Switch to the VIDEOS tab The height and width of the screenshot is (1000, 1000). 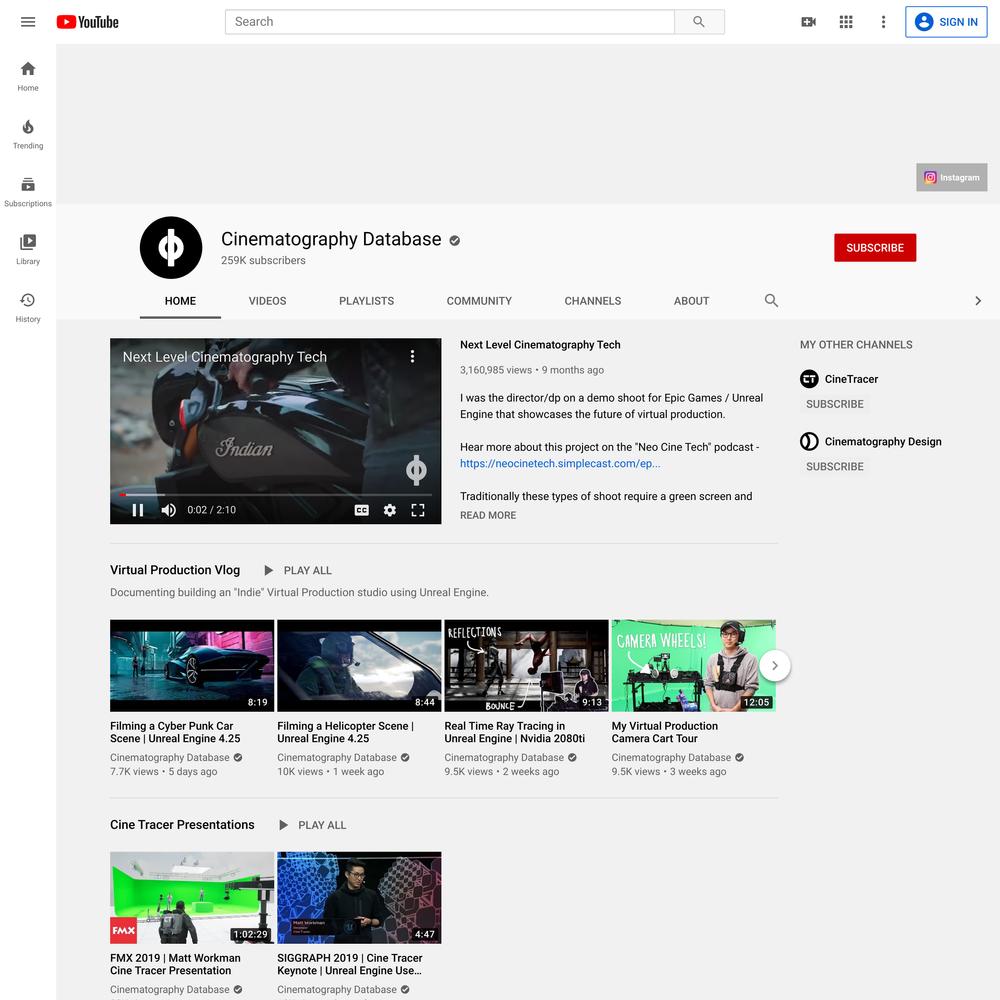267,301
